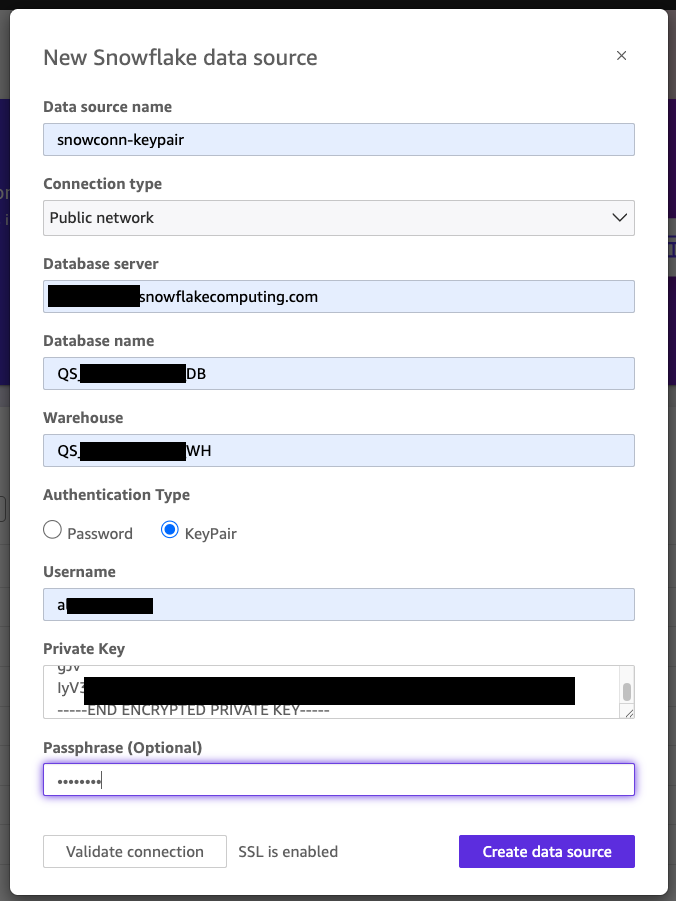
Task: Select the KeyPair authentication radio button
Action: click(x=170, y=531)
